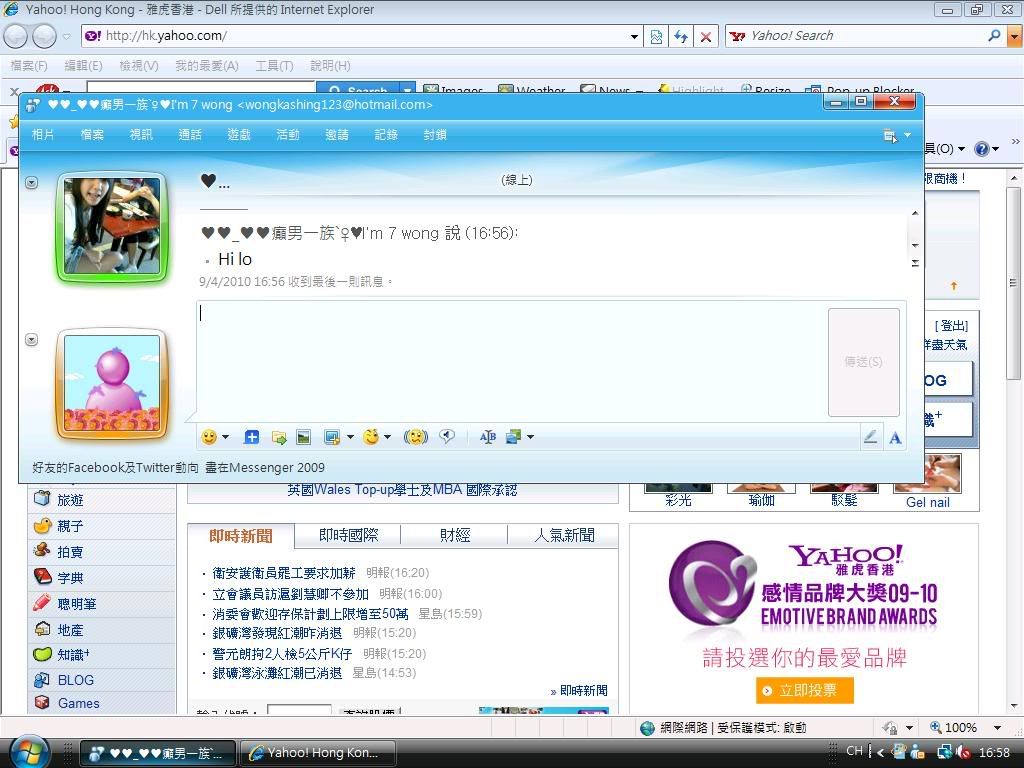Open the background image dropdown arrow
Image resolution: width=1024 pixels, height=768 pixels.
click(x=530, y=437)
